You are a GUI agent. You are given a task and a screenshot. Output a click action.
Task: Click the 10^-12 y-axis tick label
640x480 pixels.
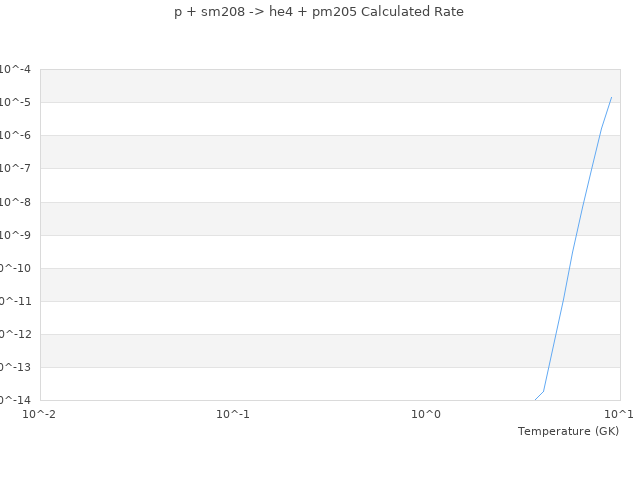pyautogui.click(x=15, y=334)
